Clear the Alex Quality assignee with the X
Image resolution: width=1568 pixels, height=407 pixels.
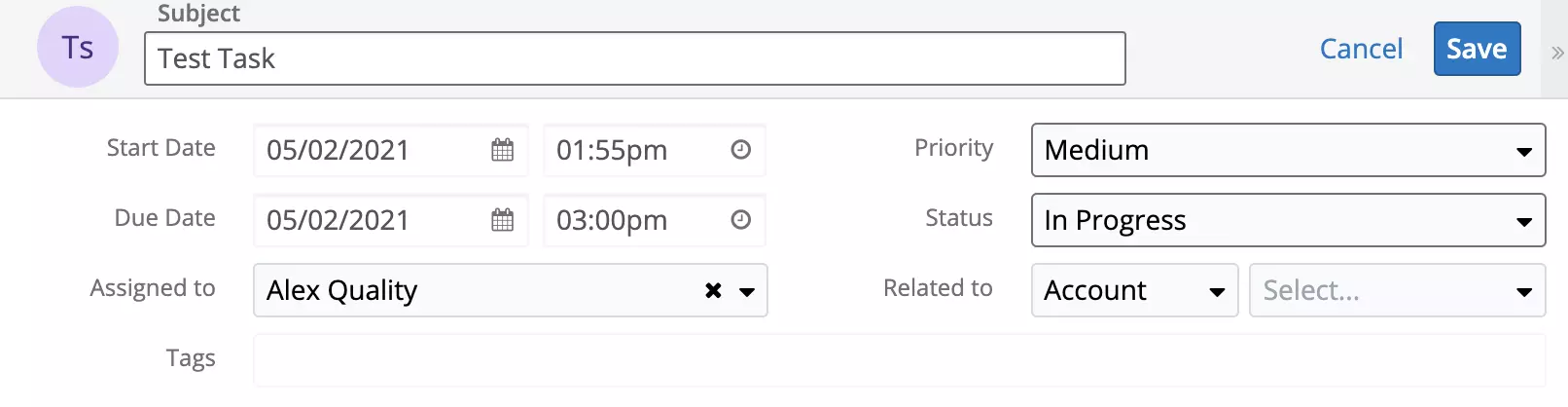pos(713,290)
